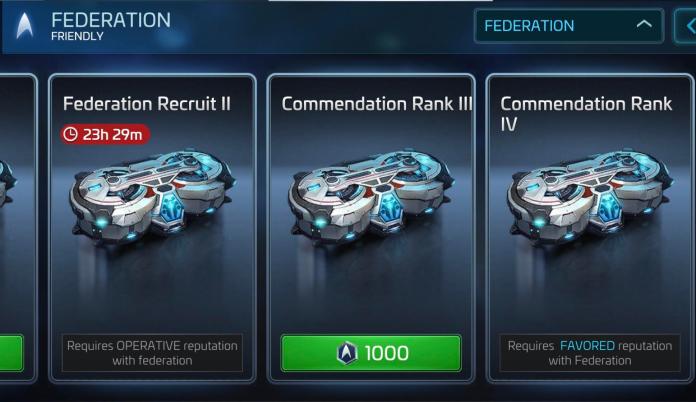Image resolution: width=696 pixels, height=402 pixels.
Task: Click the Requires FAVORED reputation notice
Action: tap(590, 353)
